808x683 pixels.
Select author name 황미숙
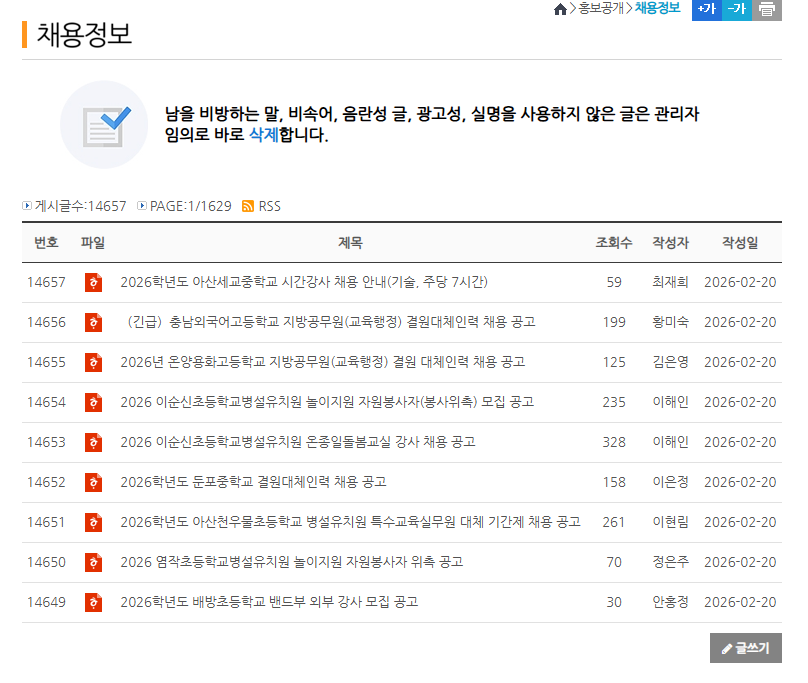click(x=670, y=322)
